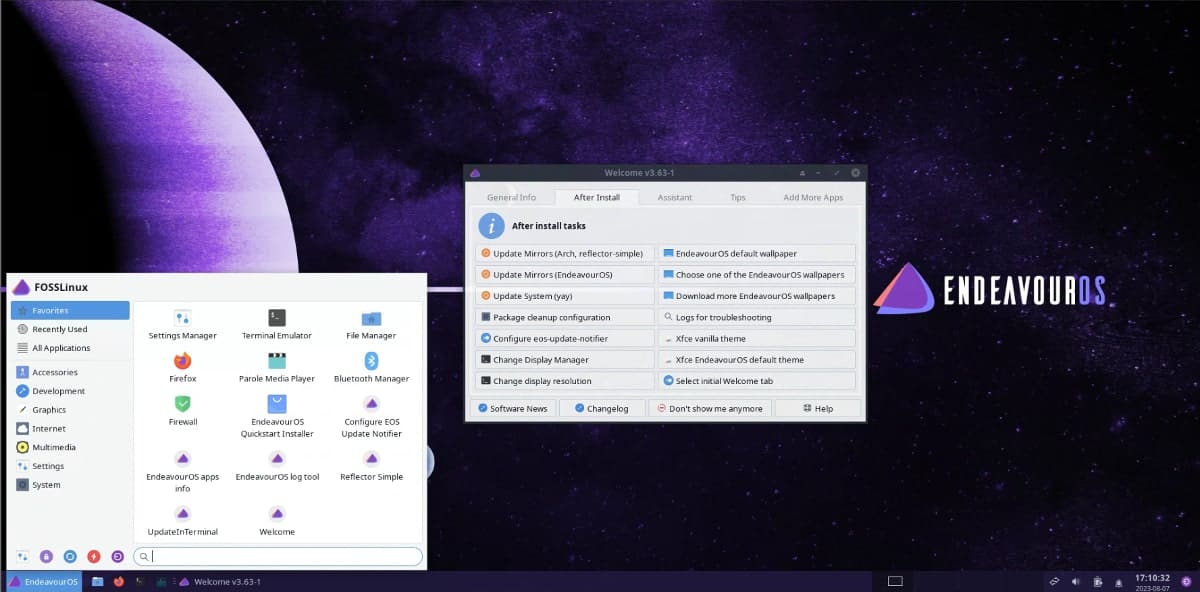1200x592 pixels.
Task: Run Update System (yay)
Action: [x=565, y=296]
